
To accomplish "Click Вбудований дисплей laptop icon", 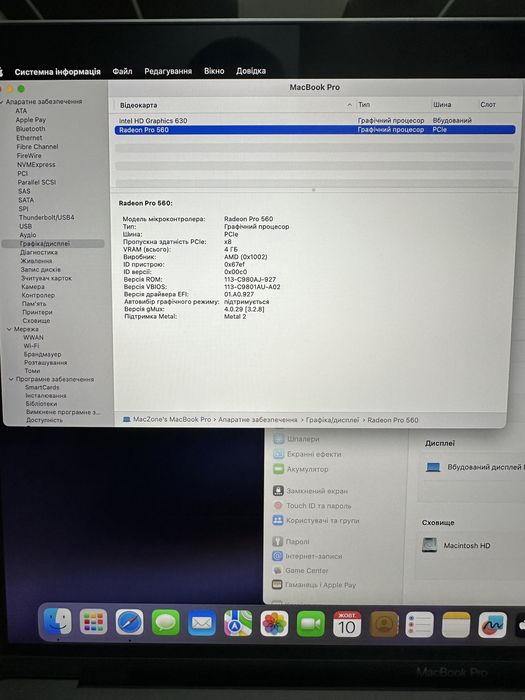I will (x=433, y=467).
